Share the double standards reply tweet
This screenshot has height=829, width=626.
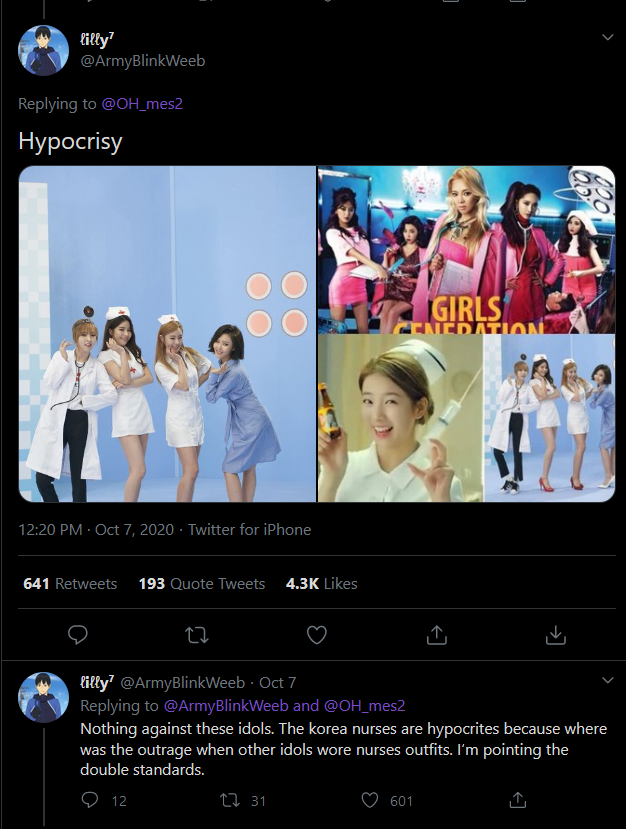click(x=518, y=800)
